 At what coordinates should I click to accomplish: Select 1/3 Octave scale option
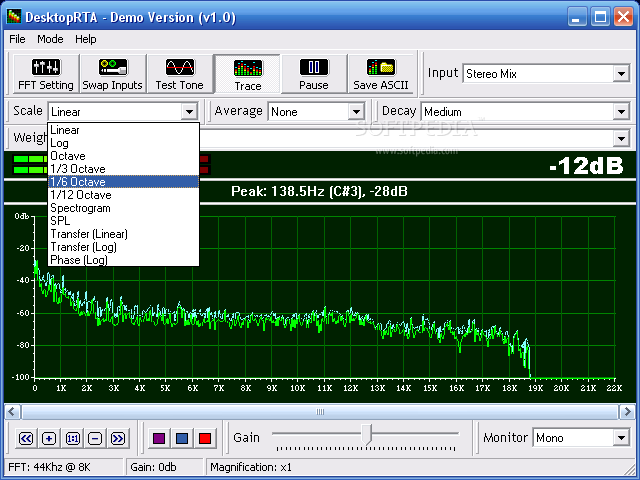pos(123,169)
